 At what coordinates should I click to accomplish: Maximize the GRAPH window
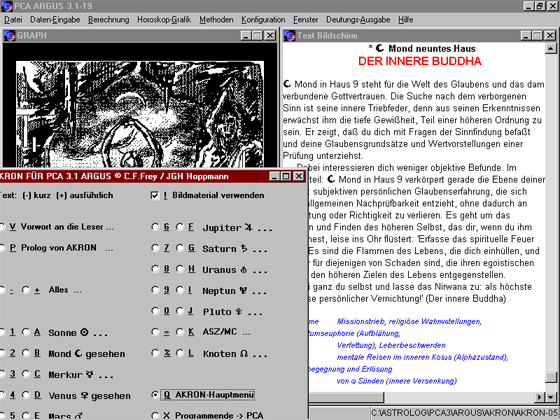pos(258,36)
